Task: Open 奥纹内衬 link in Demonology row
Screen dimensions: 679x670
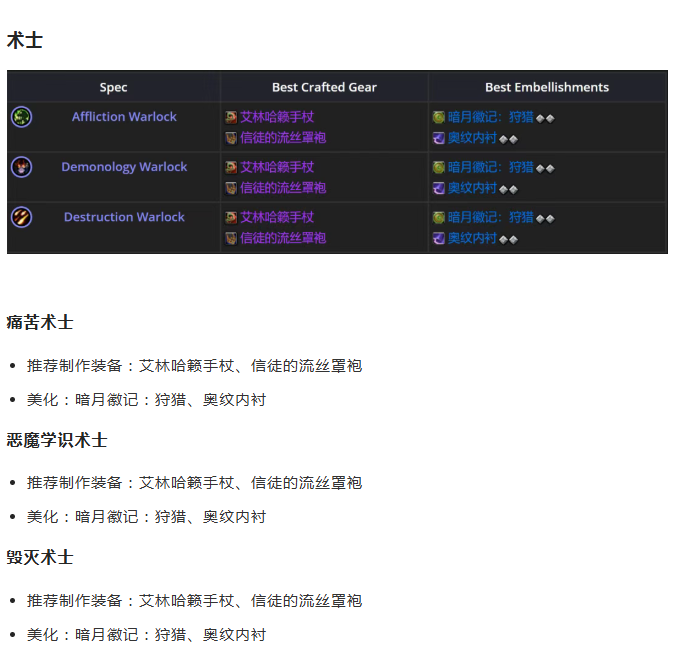Action: point(472,188)
